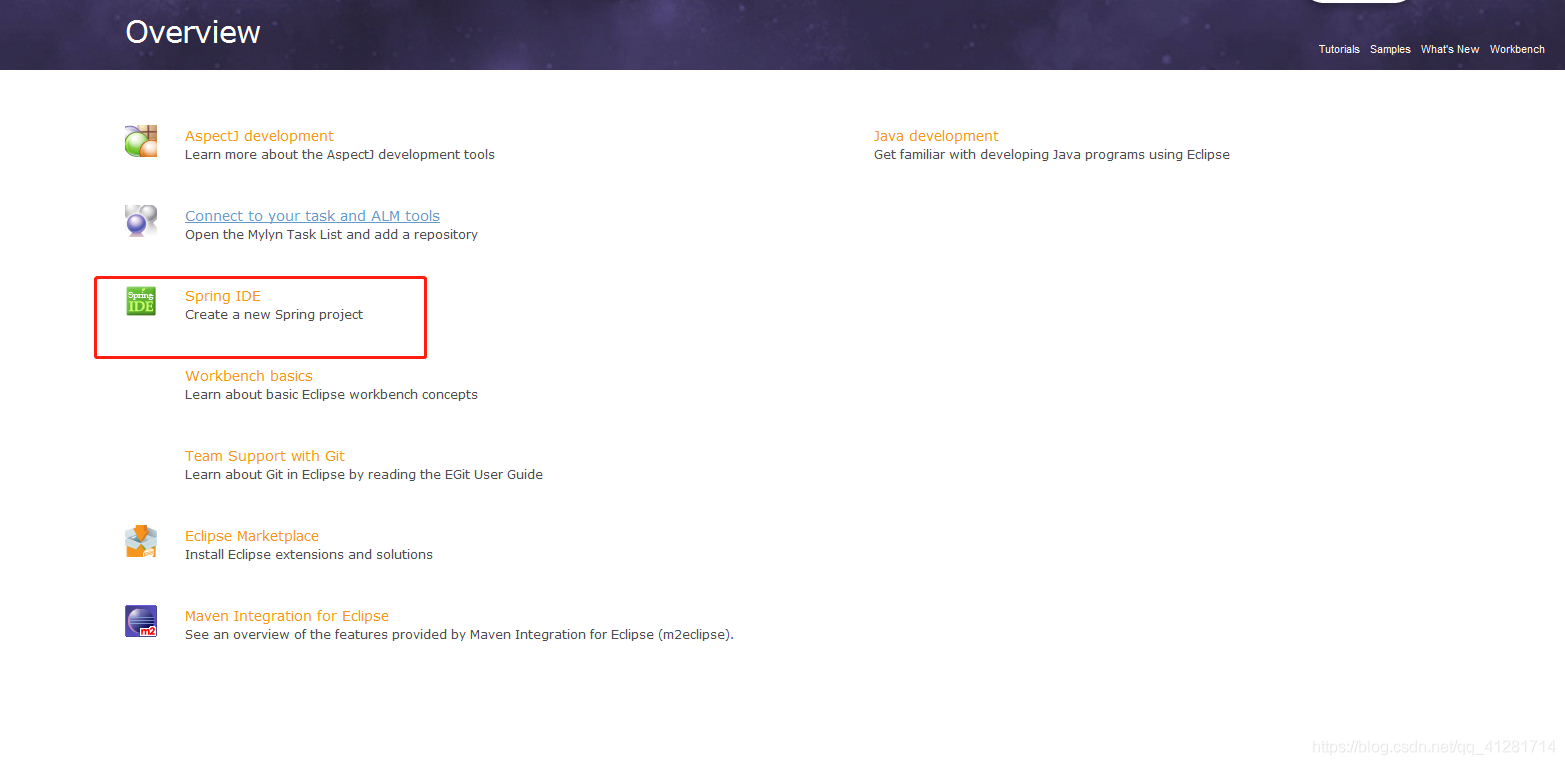
Task: Open the AspectJ development link
Action: pos(259,136)
